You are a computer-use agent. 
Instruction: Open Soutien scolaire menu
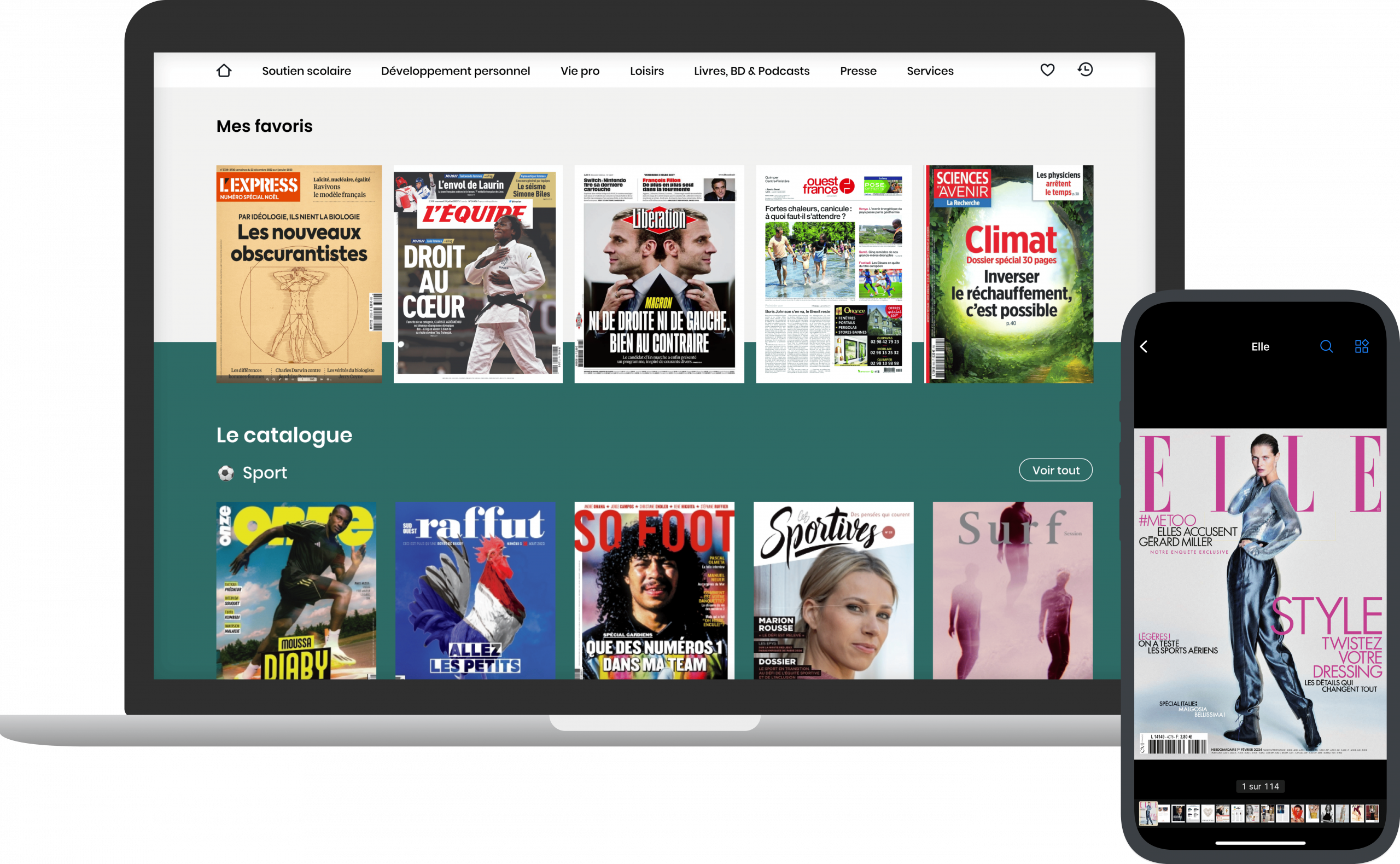coord(306,71)
